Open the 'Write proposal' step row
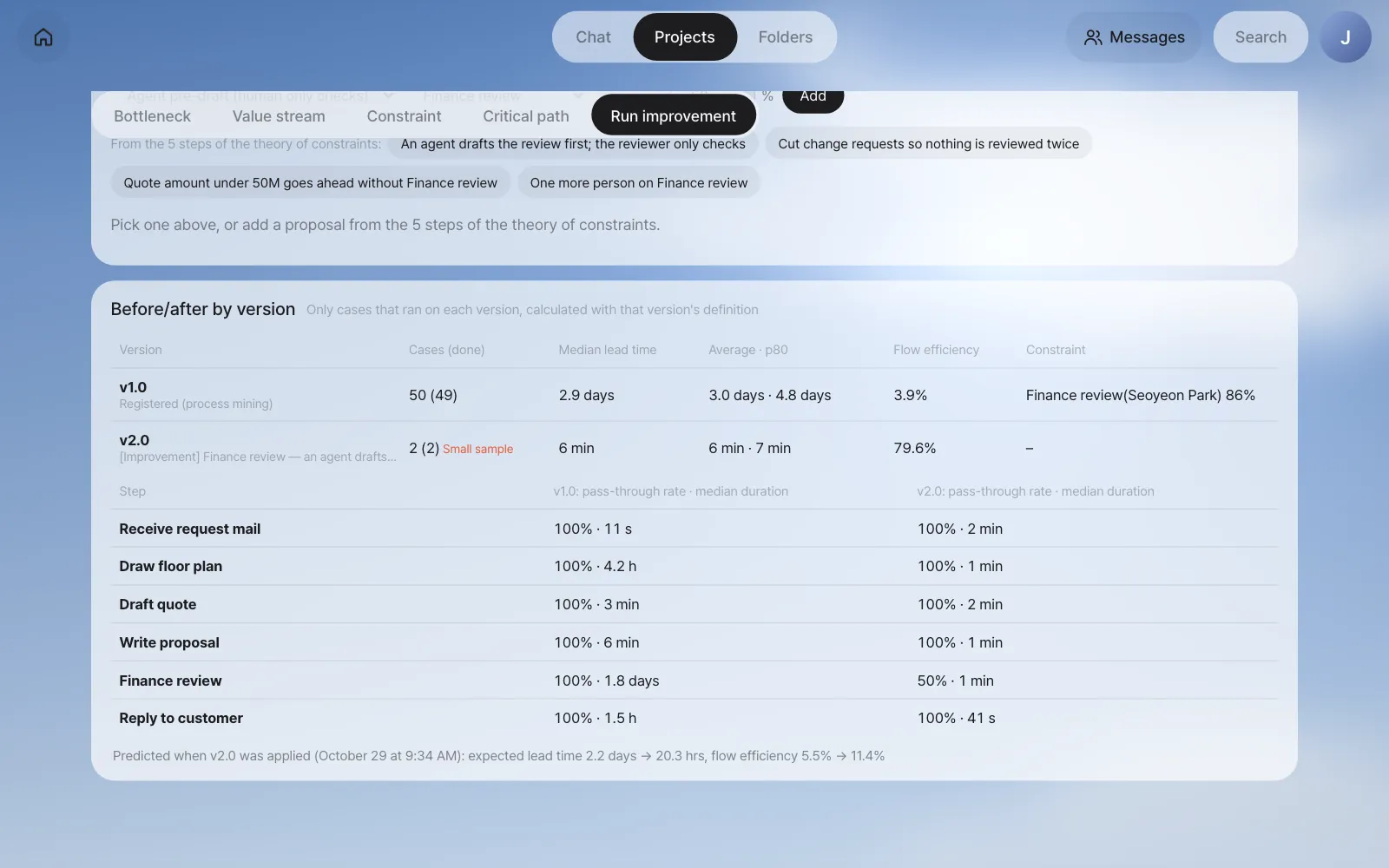Screen dimensions: 1389x868 coord(694,642)
